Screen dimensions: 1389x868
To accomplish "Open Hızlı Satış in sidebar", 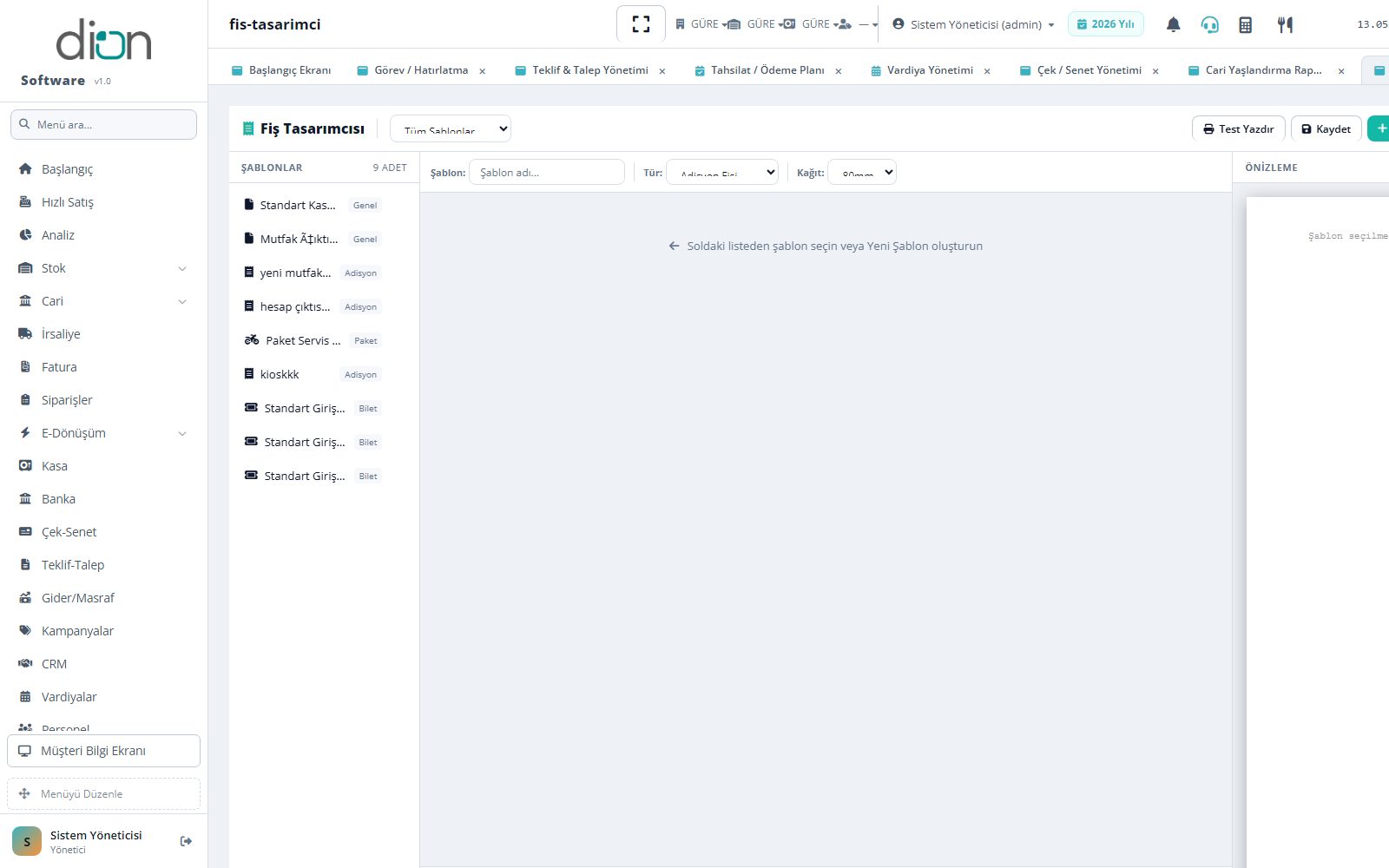I will pos(103,202).
